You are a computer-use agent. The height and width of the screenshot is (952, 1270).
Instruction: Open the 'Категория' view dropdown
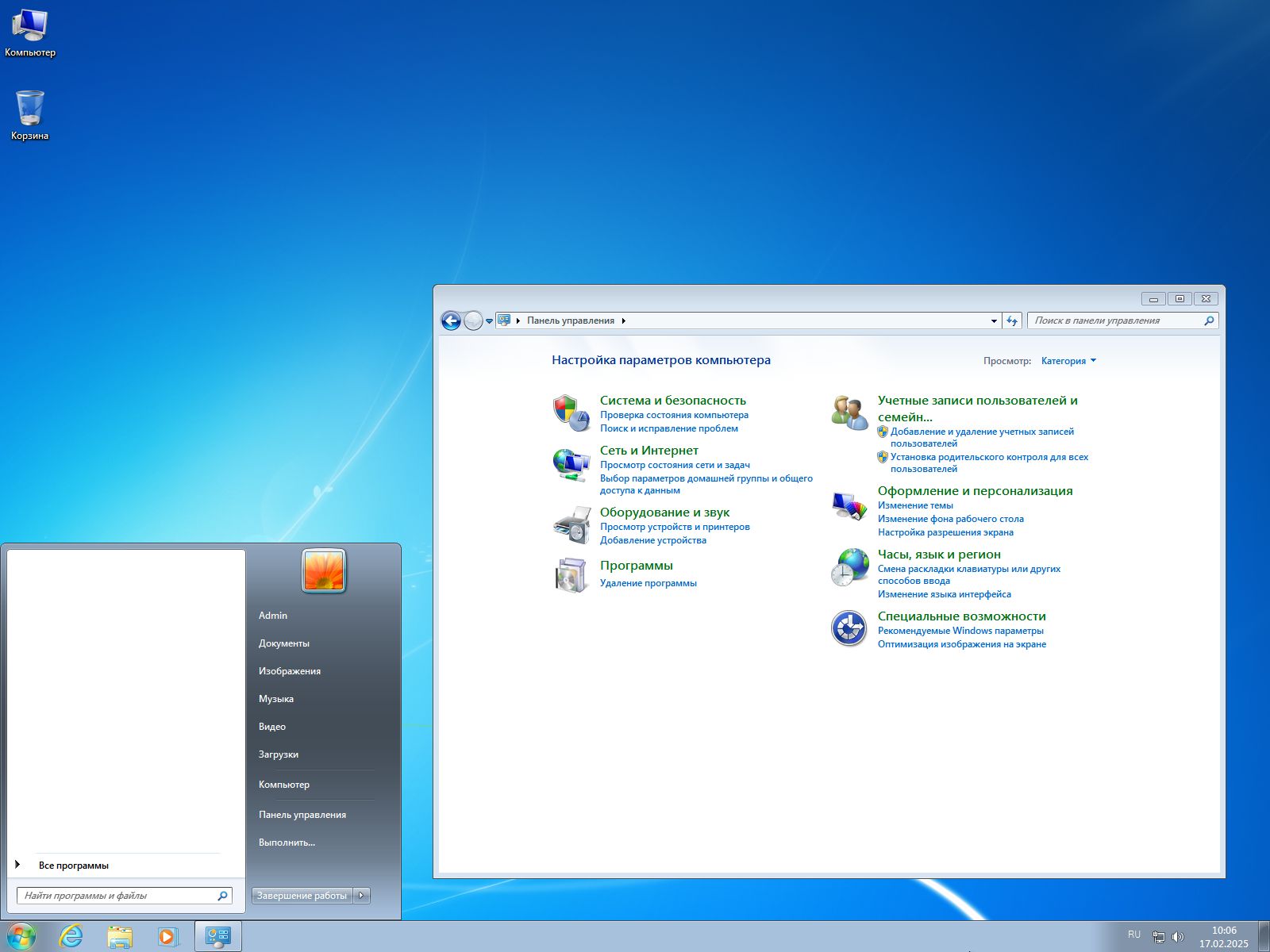1068,361
